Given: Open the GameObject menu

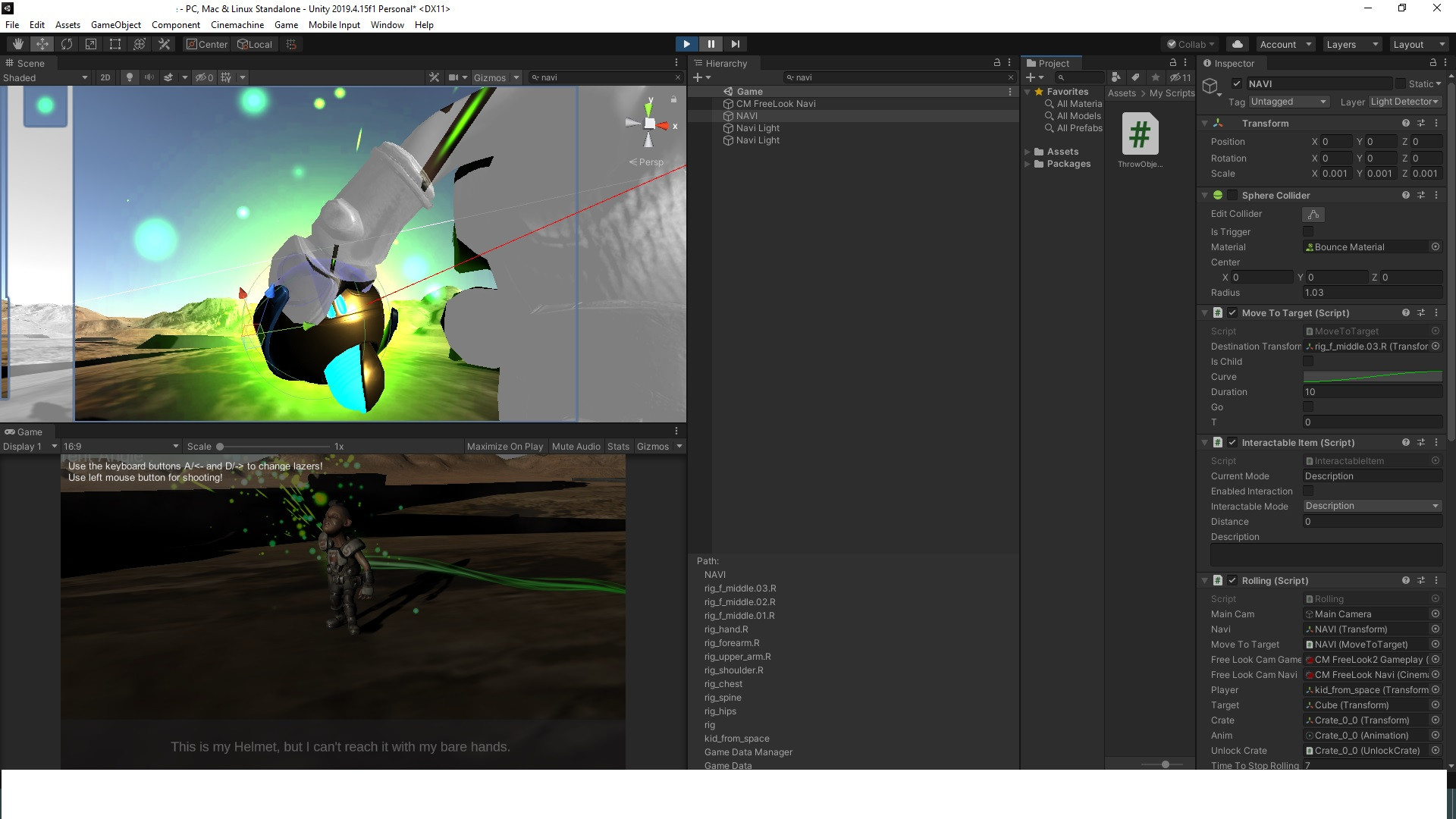Looking at the screenshot, I should click(x=116, y=24).
